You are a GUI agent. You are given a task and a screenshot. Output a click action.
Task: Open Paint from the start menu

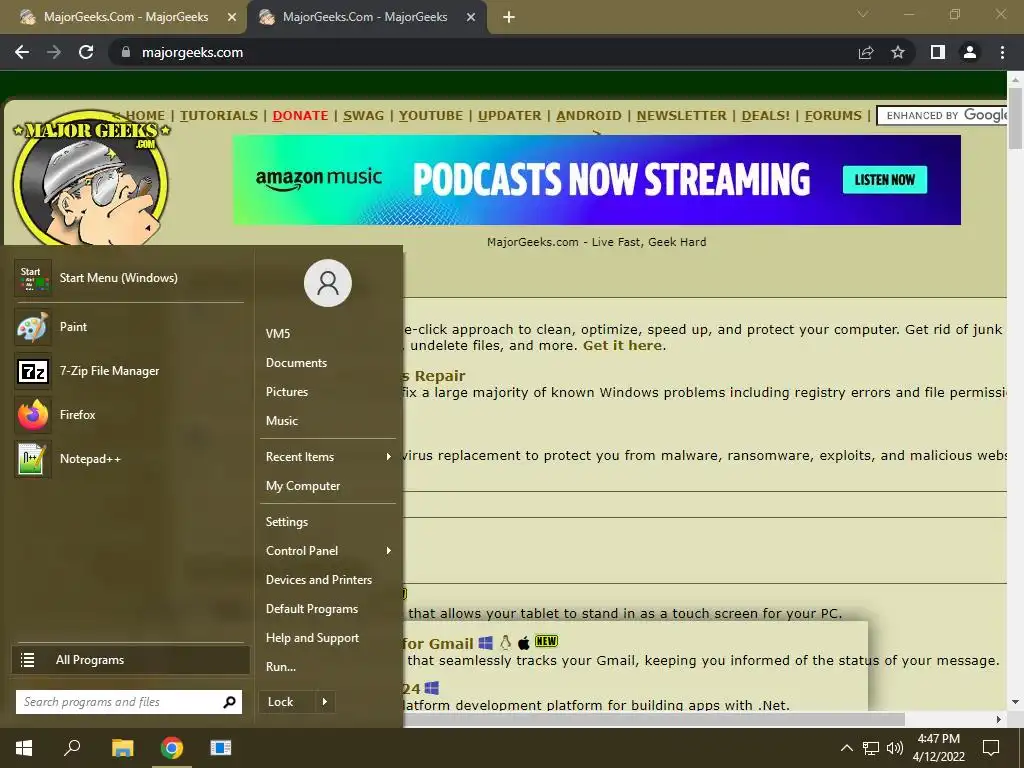[129, 327]
